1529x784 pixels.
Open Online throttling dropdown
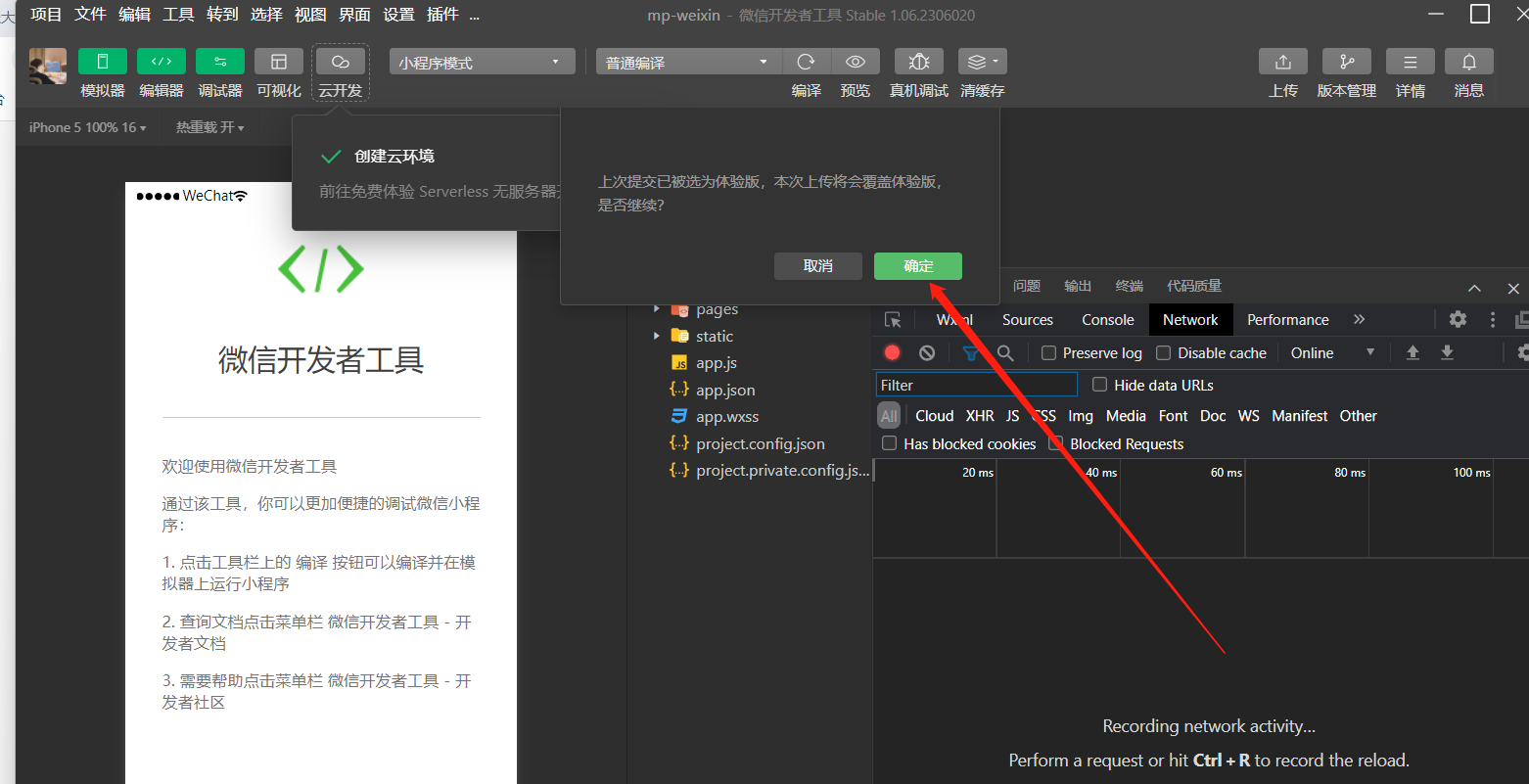pos(1332,352)
